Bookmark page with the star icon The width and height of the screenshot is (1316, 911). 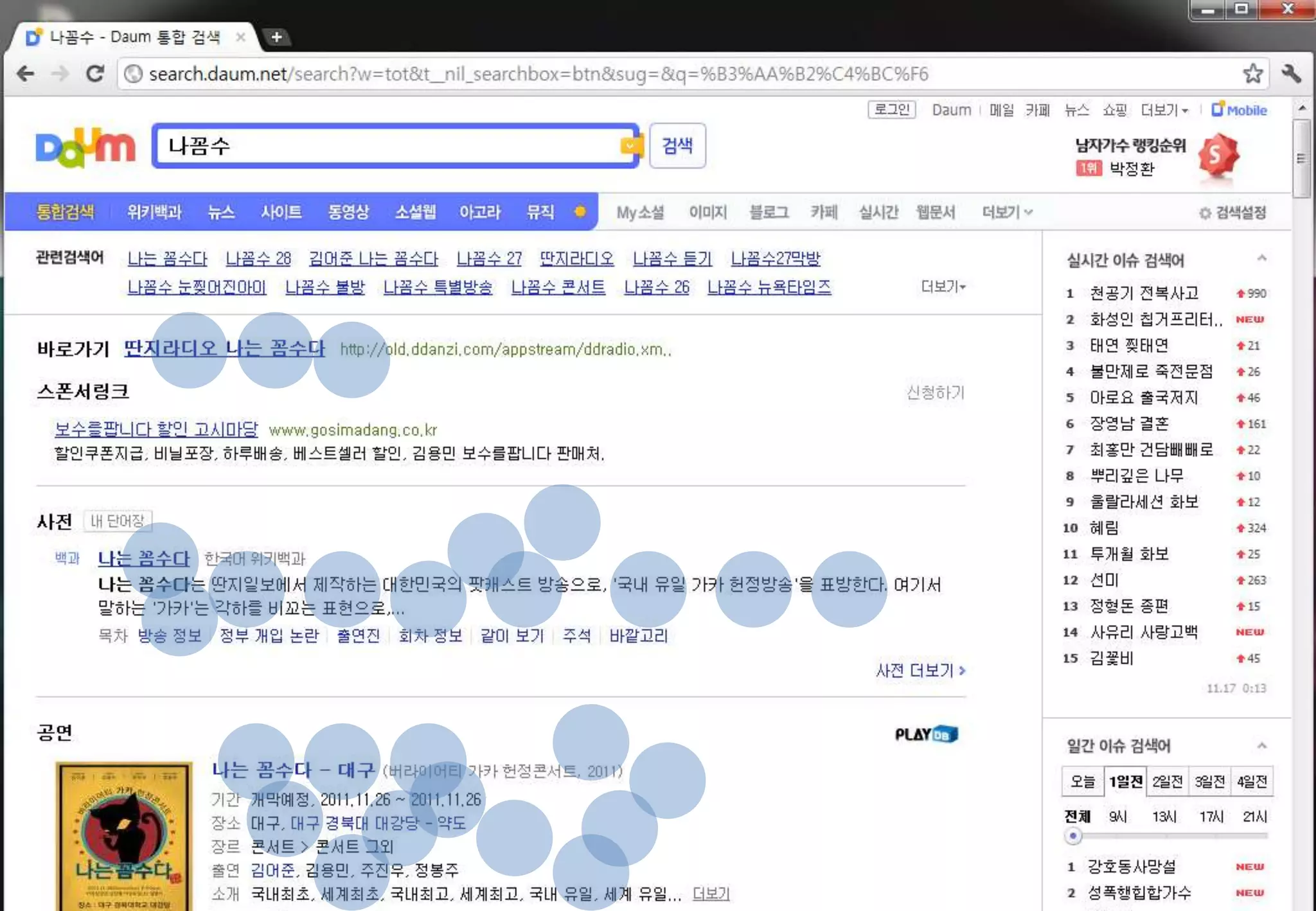1252,74
